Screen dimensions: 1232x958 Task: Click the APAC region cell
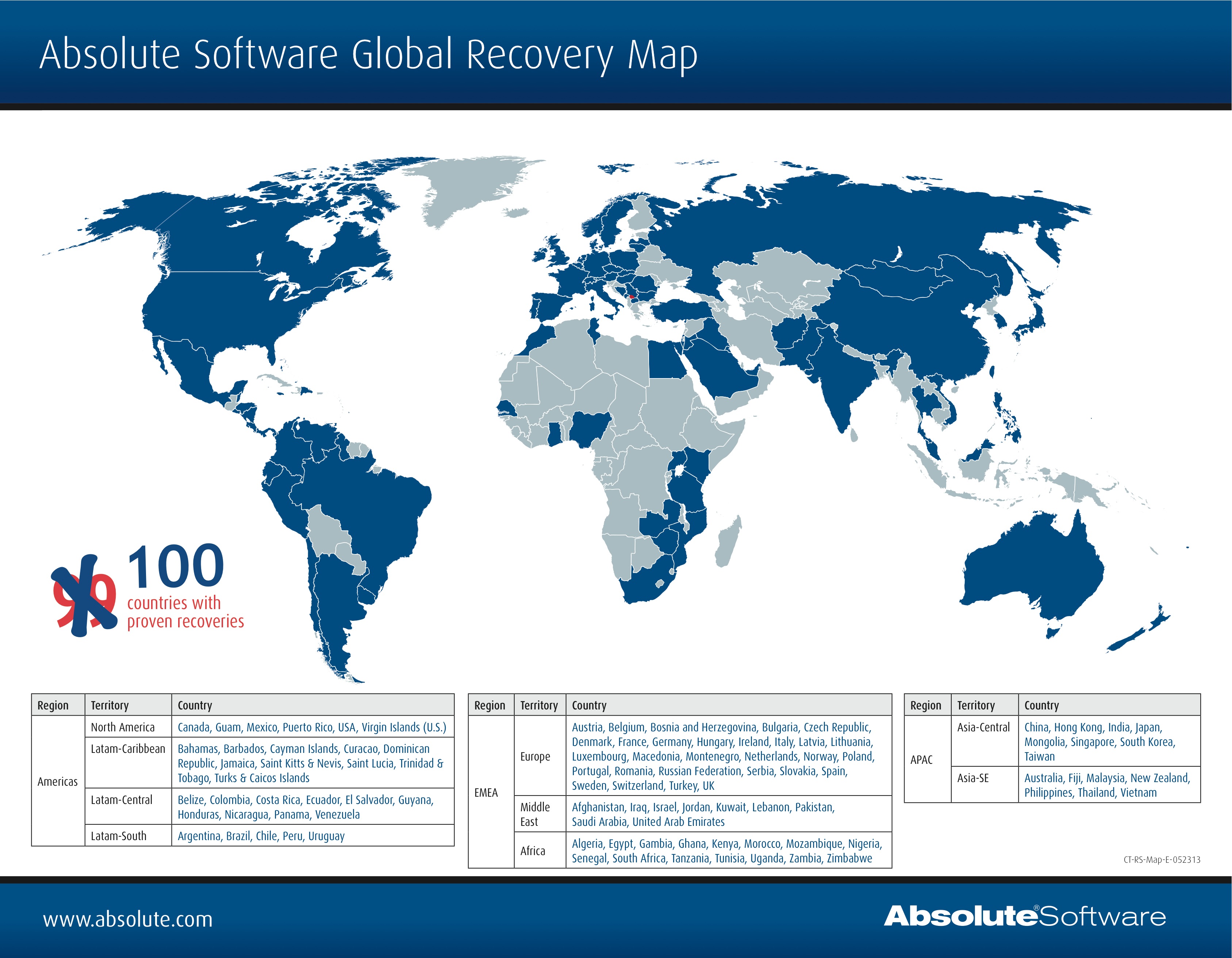click(921, 759)
